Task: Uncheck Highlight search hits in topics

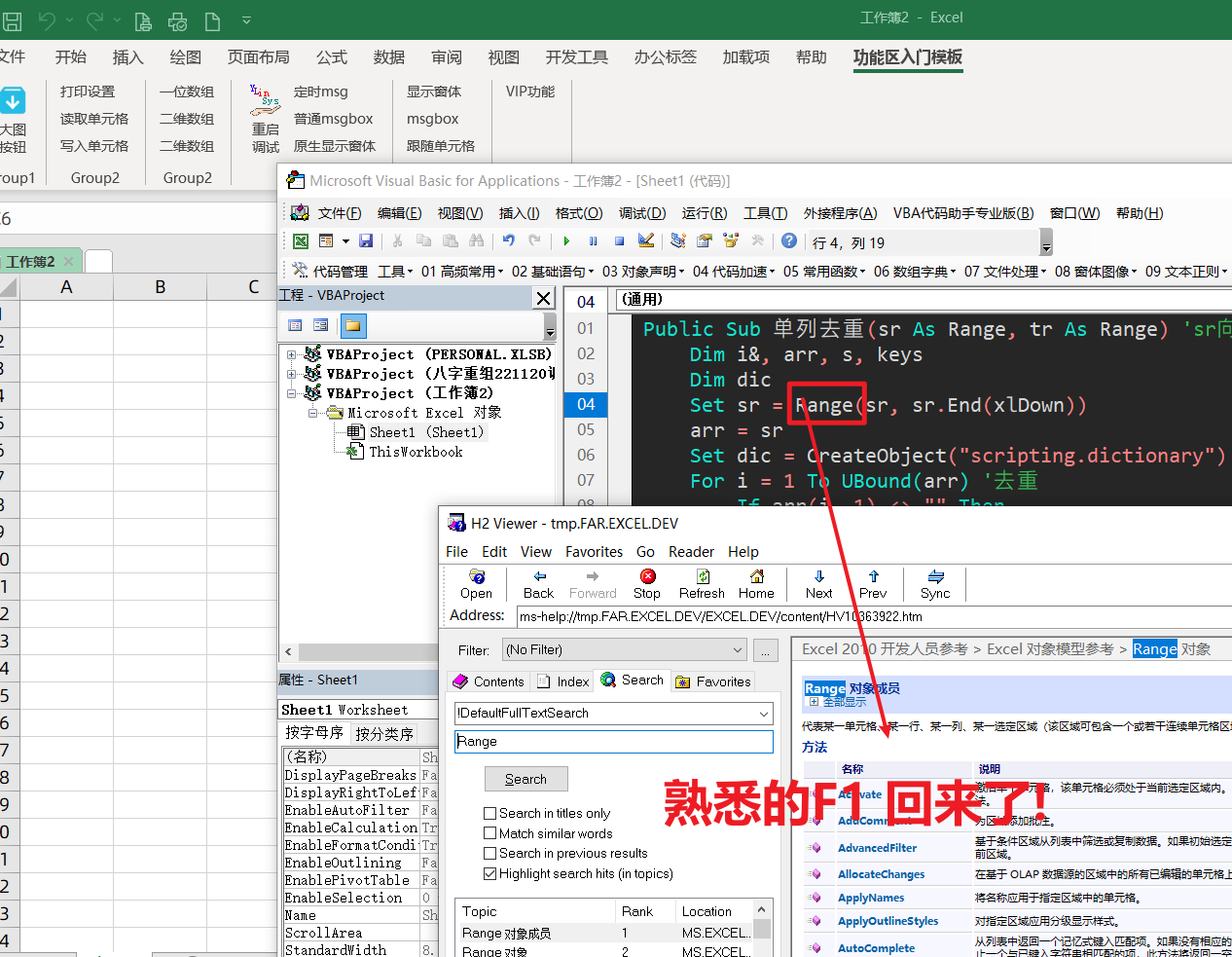Action: [x=489, y=873]
